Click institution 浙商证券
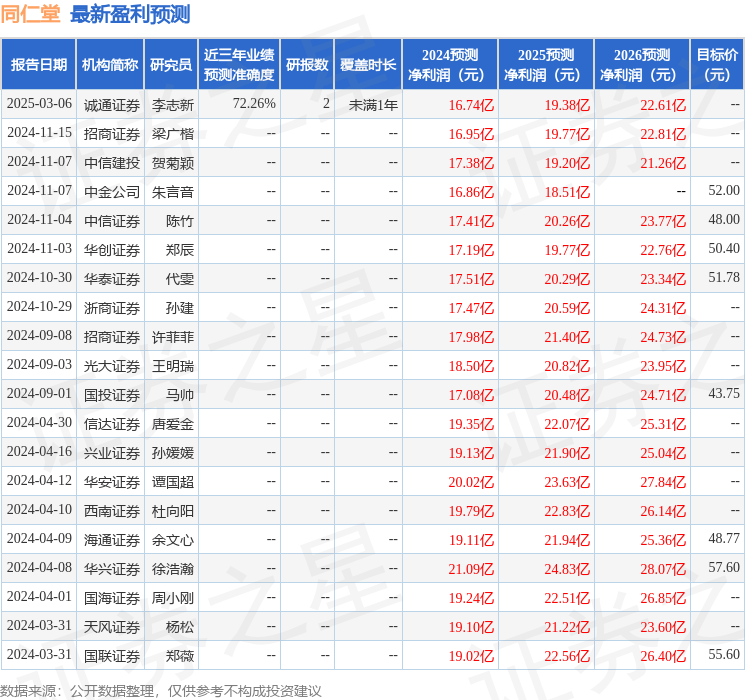Image resolution: width=745 pixels, height=700 pixels. [x=112, y=308]
